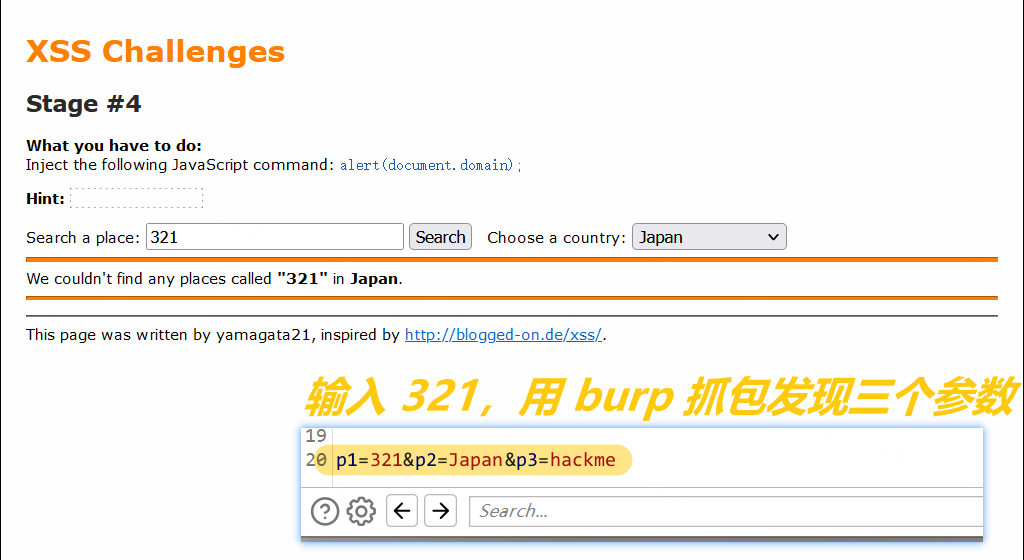The height and width of the screenshot is (560, 1024).
Task: Expand country dropdown via its chevron arrow
Action: click(772, 237)
